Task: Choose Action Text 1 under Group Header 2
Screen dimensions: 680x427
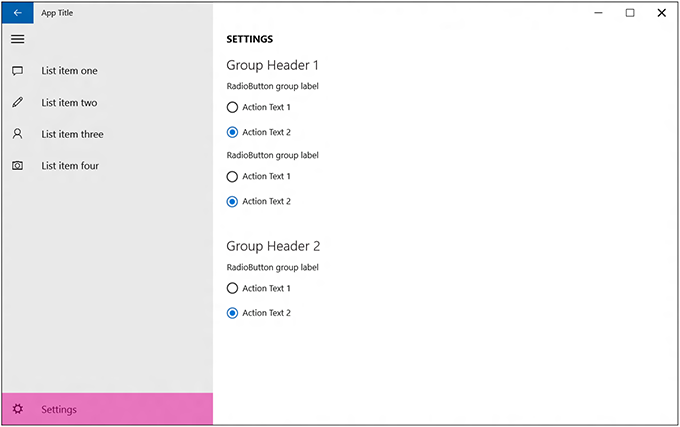Action: pyautogui.click(x=233, y=288)
